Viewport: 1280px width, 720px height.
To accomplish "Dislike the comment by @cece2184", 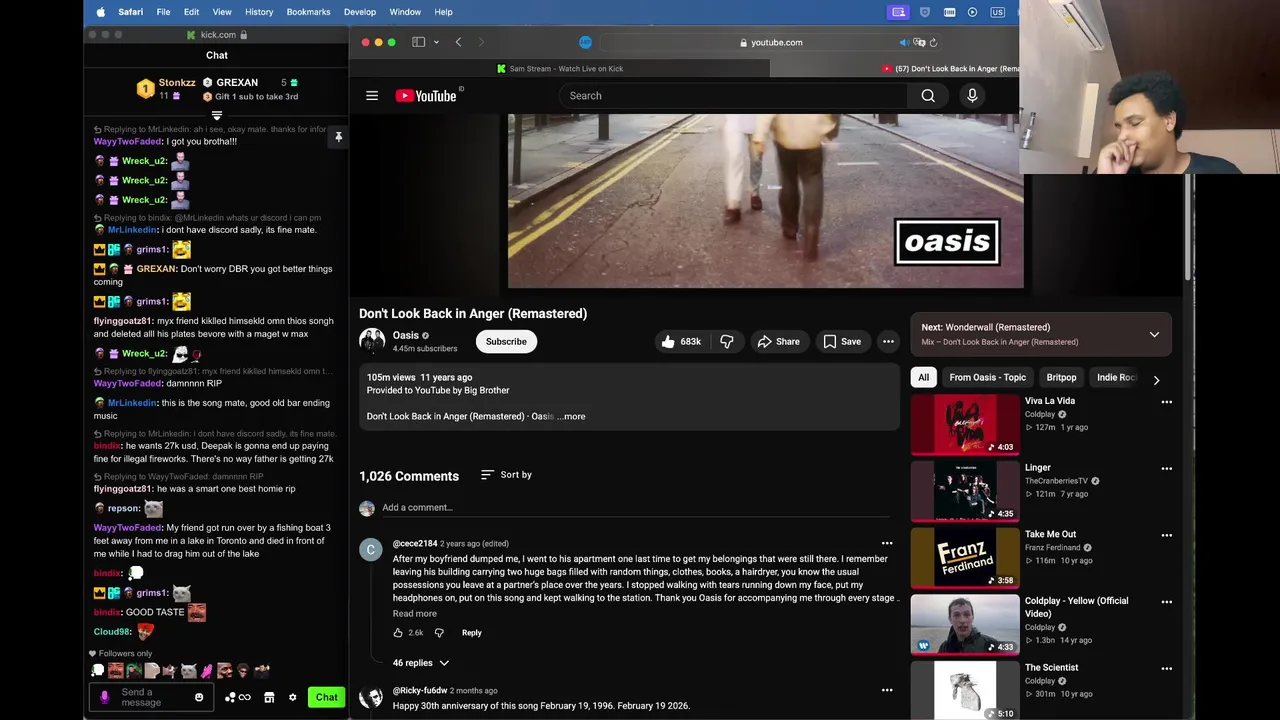I will [439, 633].
